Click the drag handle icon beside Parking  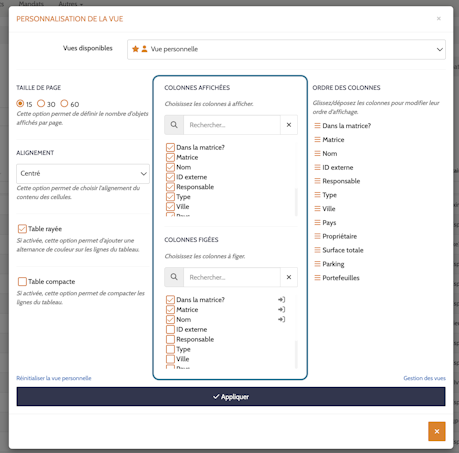tap(317, 264)
